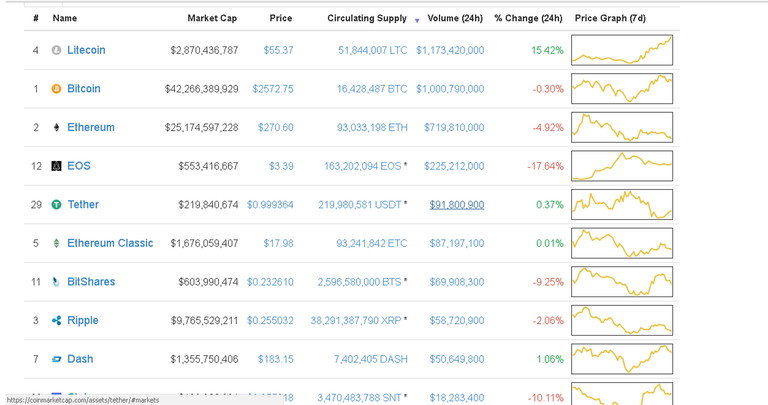
Task: Click Ripple price $0.255032
Action: pyautogui.click(x=270, y=320)
